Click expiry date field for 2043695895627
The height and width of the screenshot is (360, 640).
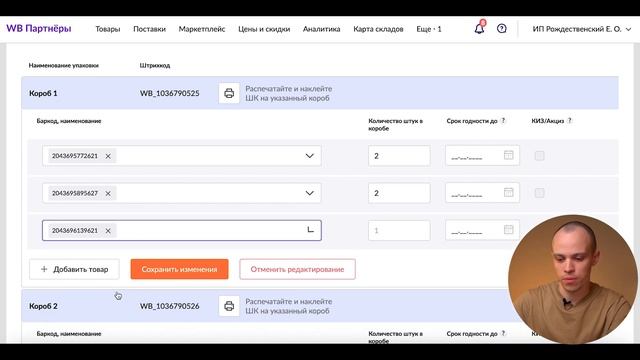point(482,193)
